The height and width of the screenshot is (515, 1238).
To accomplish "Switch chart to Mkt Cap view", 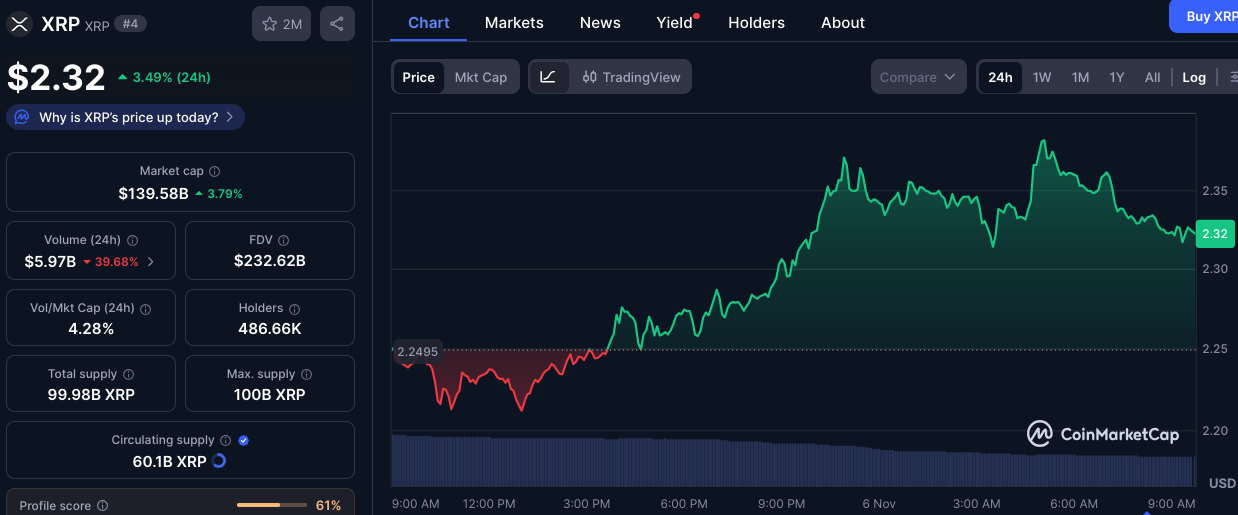I will [480, 77].
